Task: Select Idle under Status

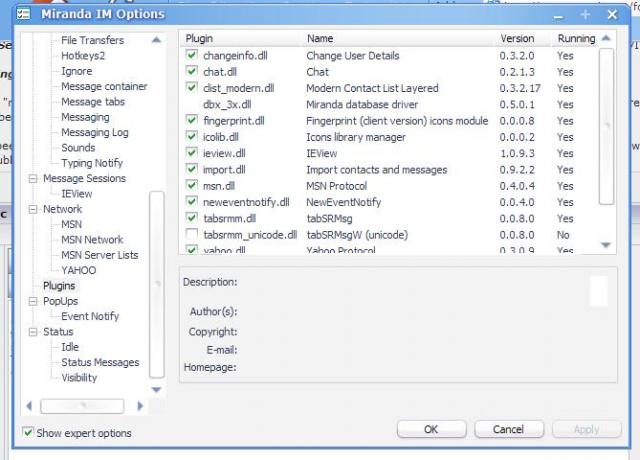Action: pyautogui.click(x=70, y=347)
